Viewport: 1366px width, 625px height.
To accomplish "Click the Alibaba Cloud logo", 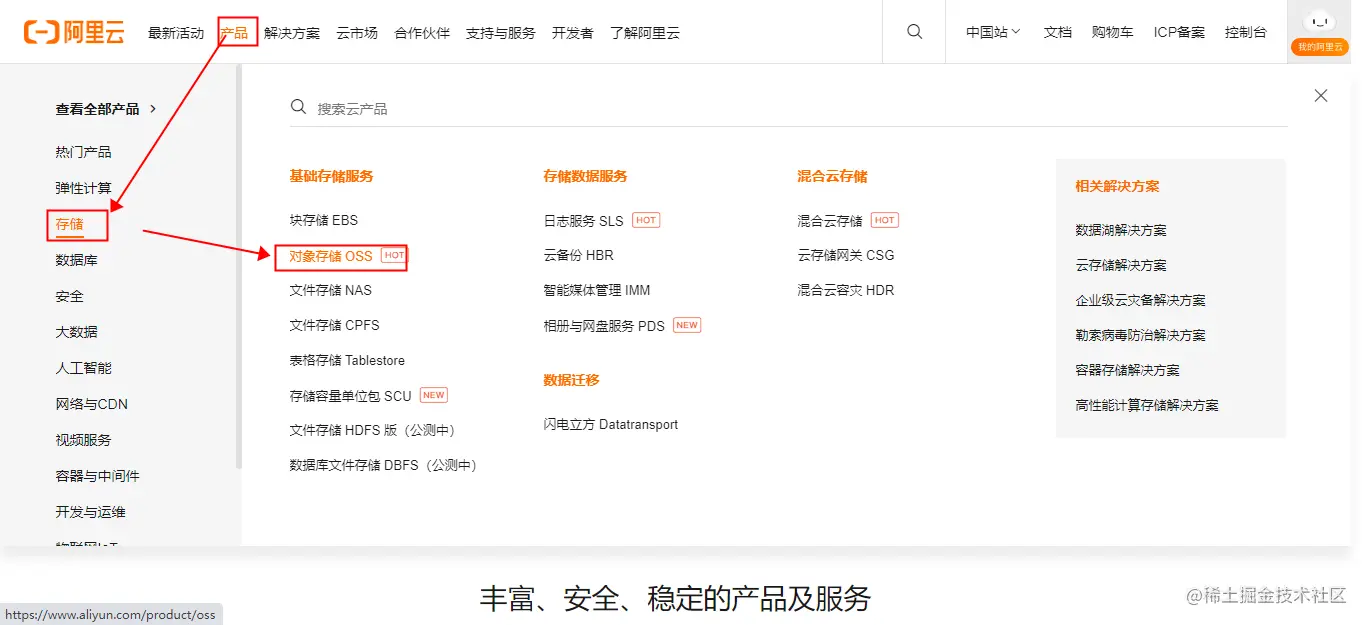I will 74,32.
